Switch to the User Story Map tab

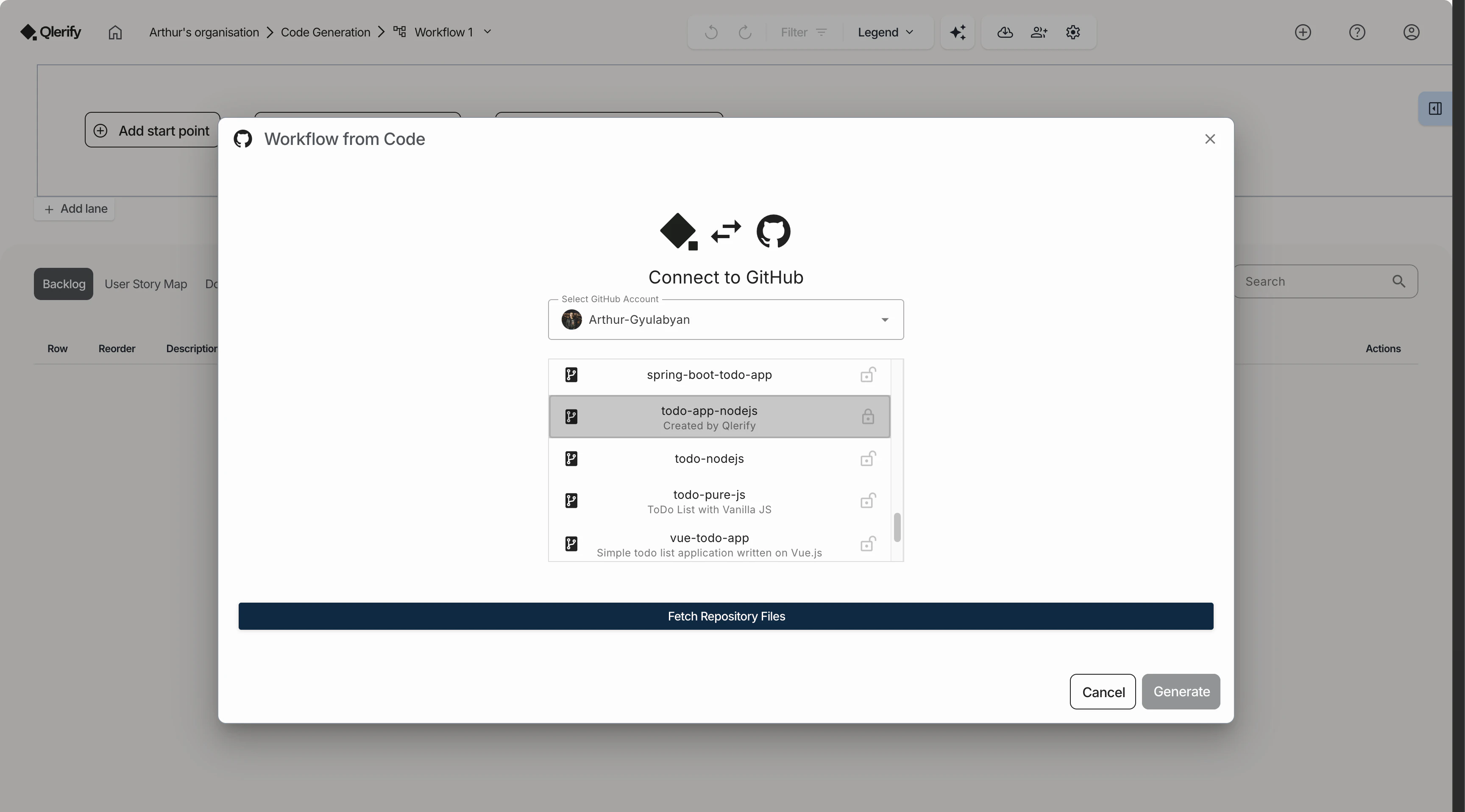coord(146,283)
